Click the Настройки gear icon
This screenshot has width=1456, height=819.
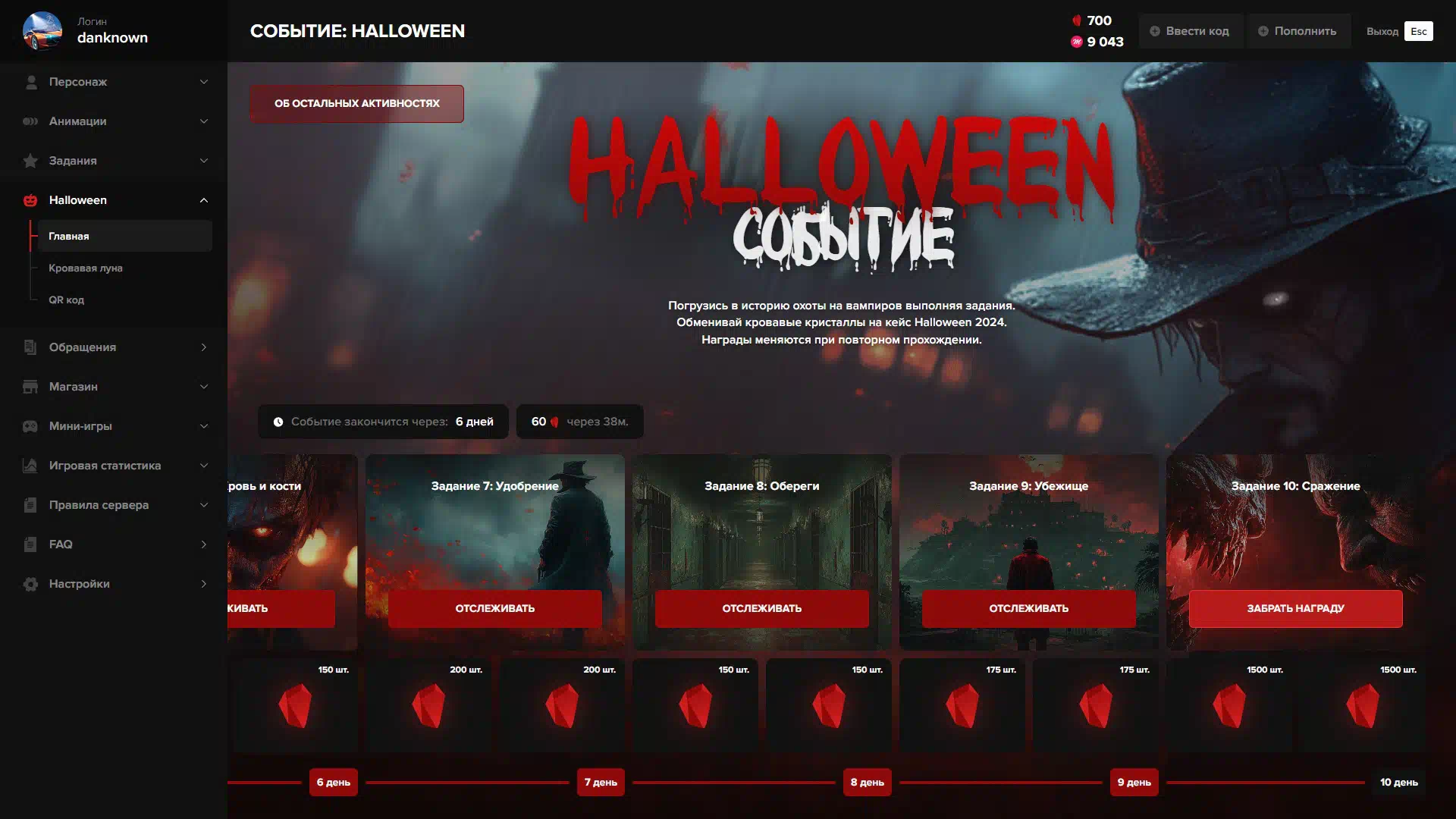[30, 584]
